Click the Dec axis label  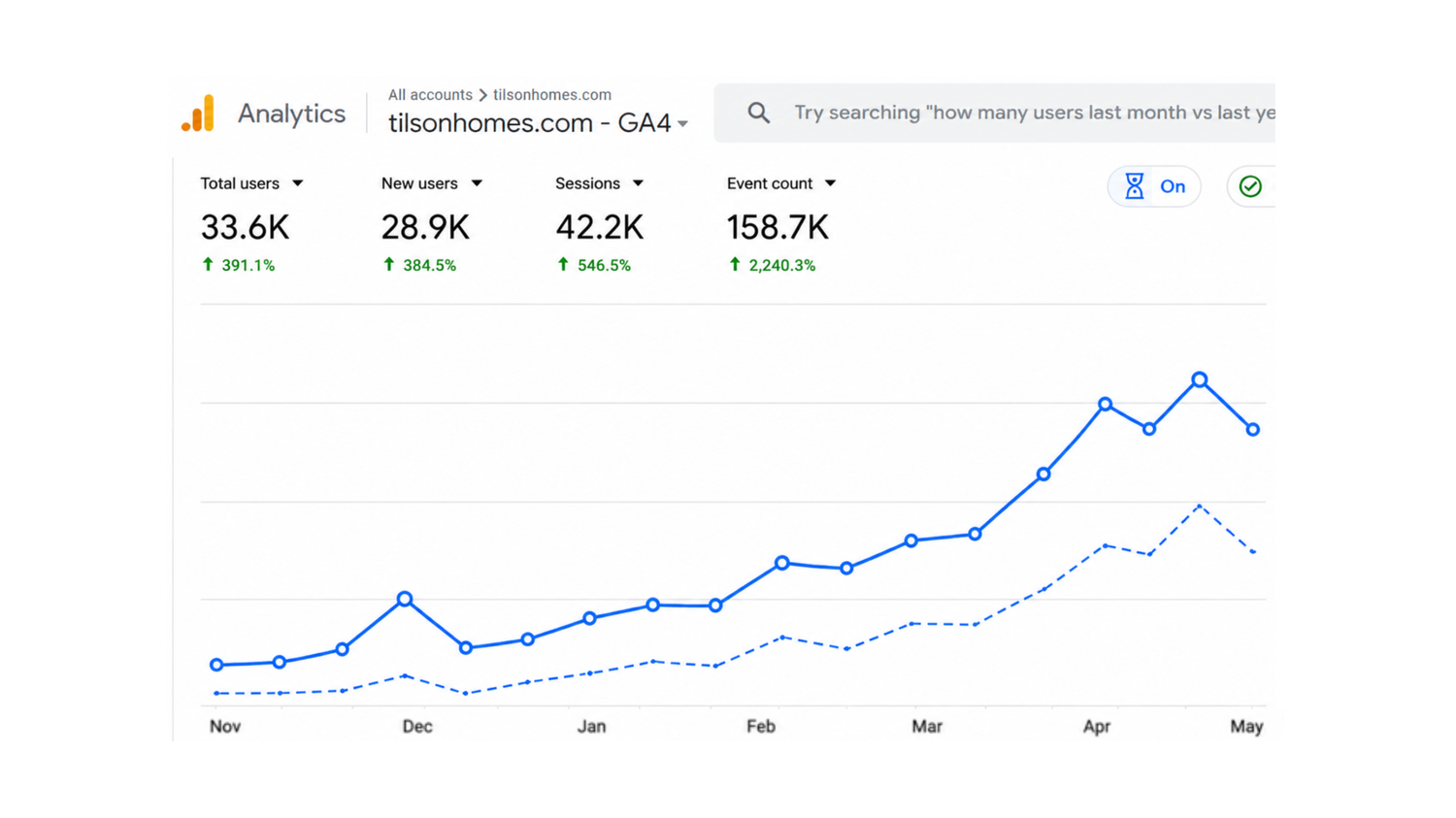coord(417,726)
